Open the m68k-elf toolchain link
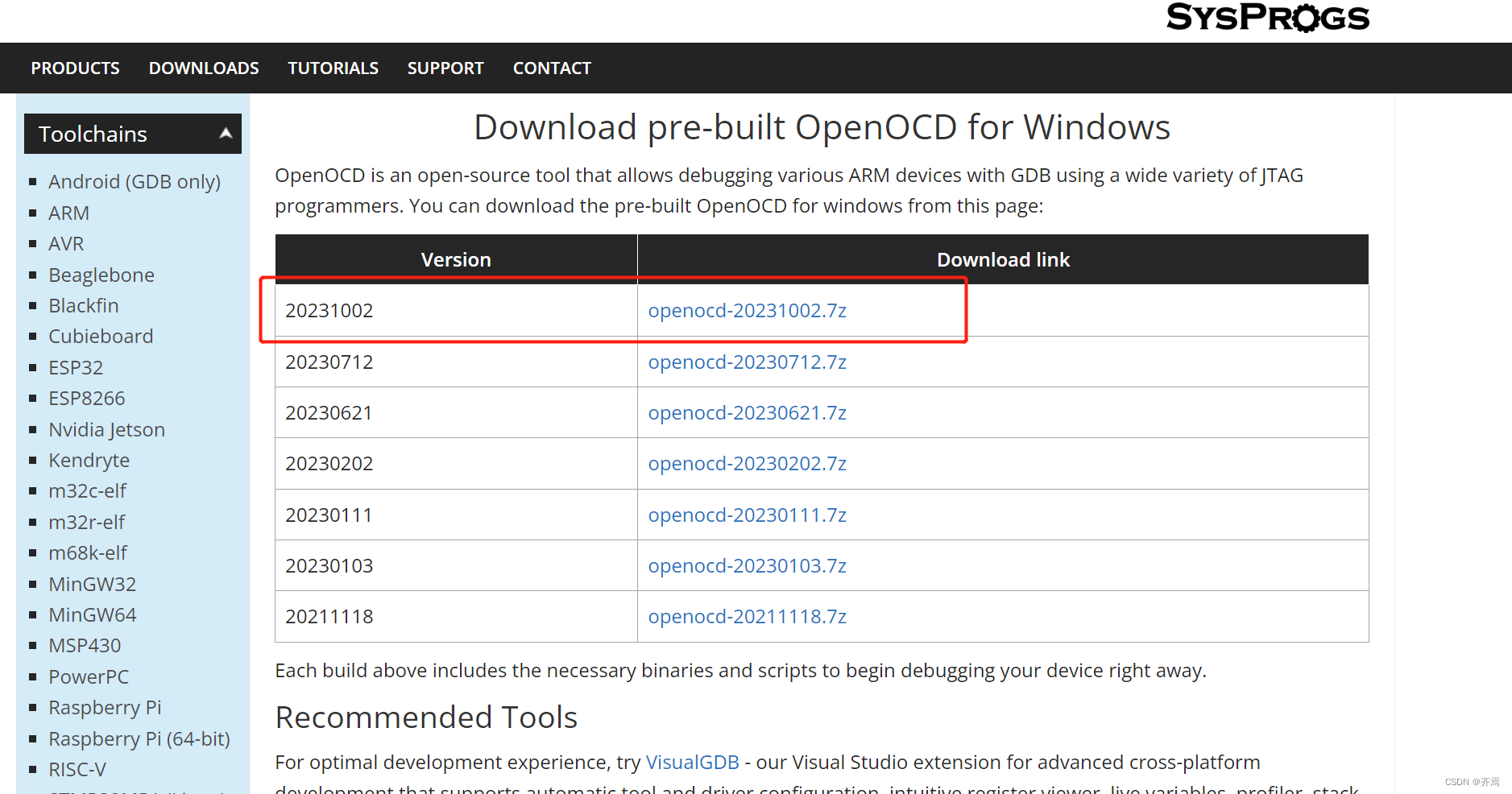1512x794 pixels. pyautogui.click(x=88, y=553)
